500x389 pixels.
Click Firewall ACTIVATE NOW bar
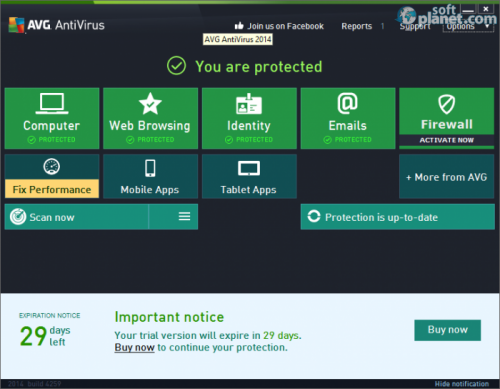(446, 140)
